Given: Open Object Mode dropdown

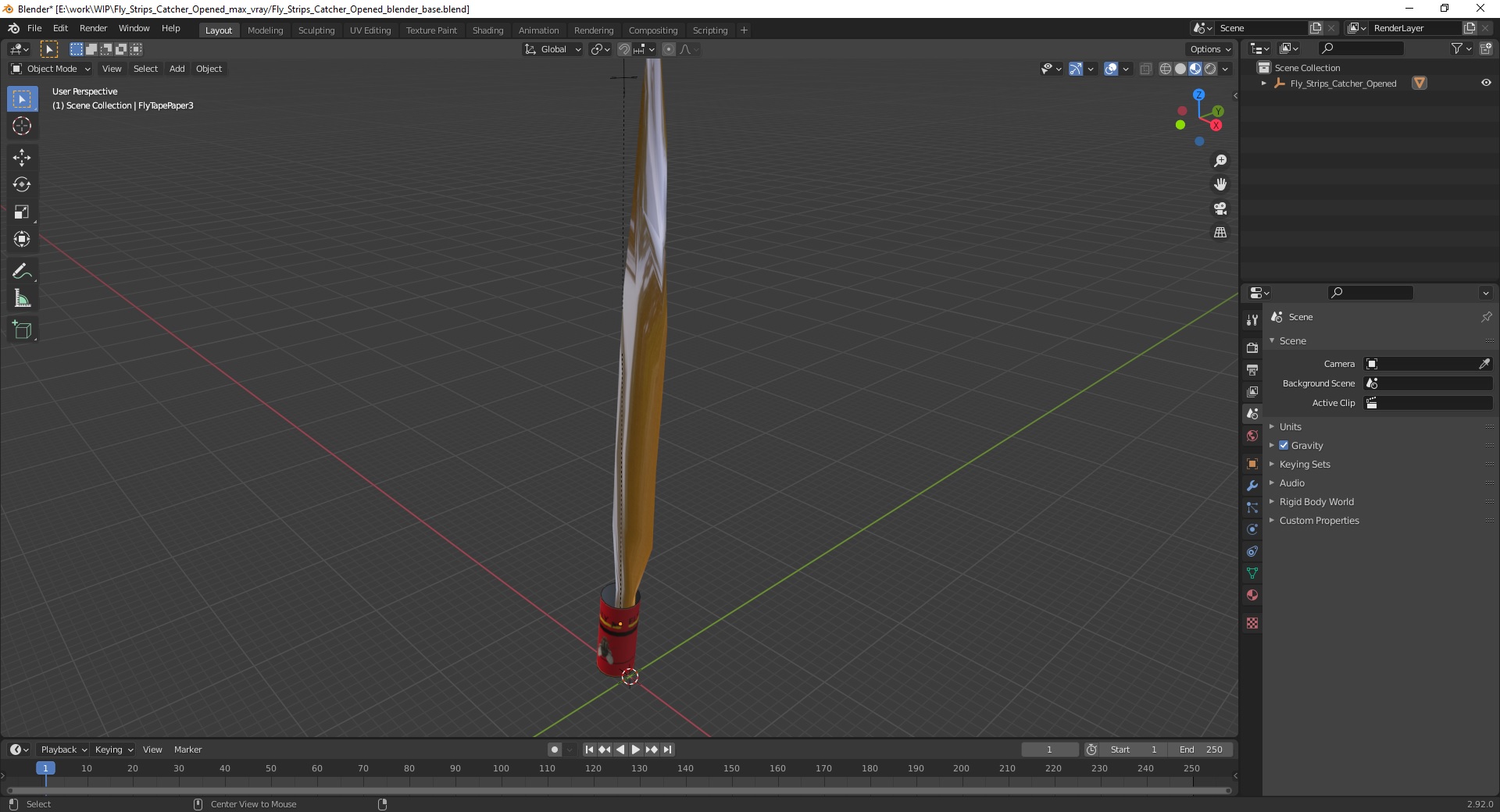Looking at the screenshot, I should 51,69.
